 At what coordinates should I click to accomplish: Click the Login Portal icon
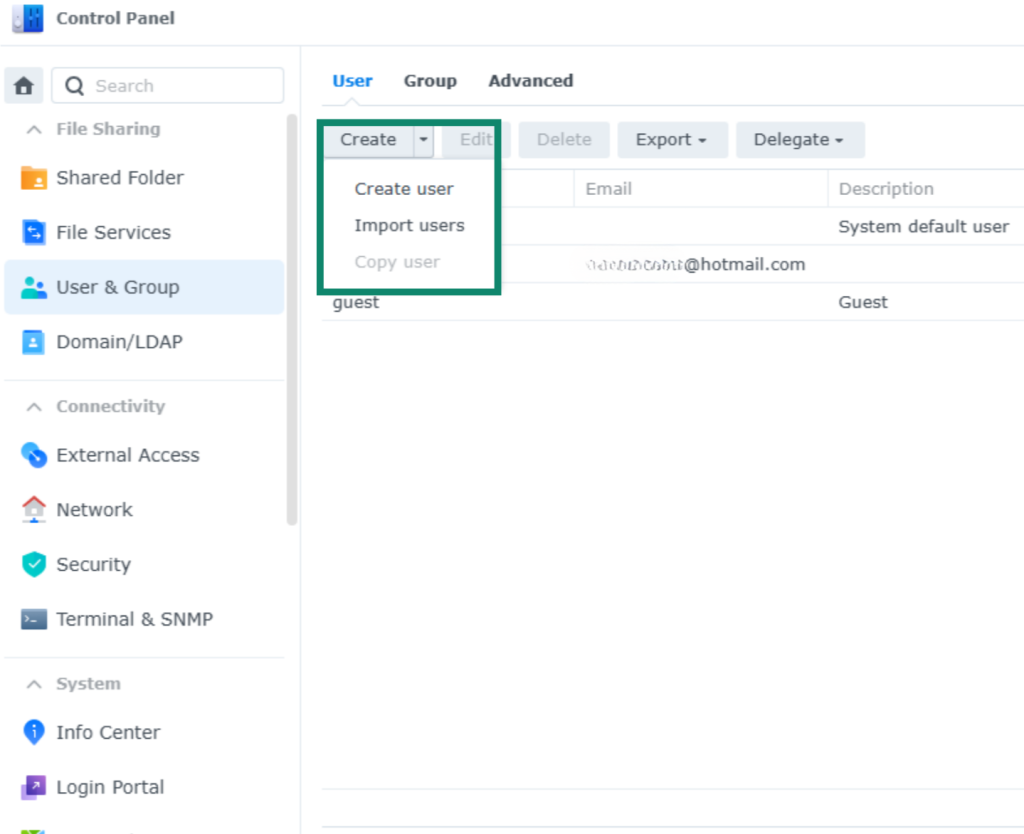(x=33, y=787)
